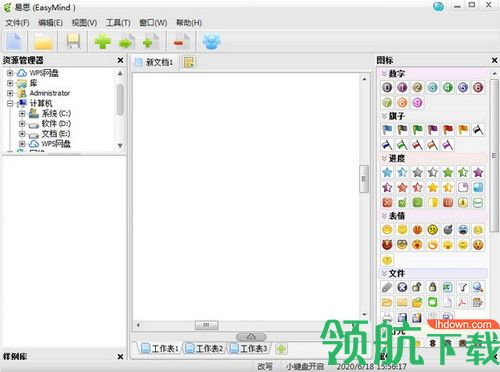This screenshot has height=372, width=500.
Task: Expand the 软件 (D:) drive node
Action: (x=22, y=124)
